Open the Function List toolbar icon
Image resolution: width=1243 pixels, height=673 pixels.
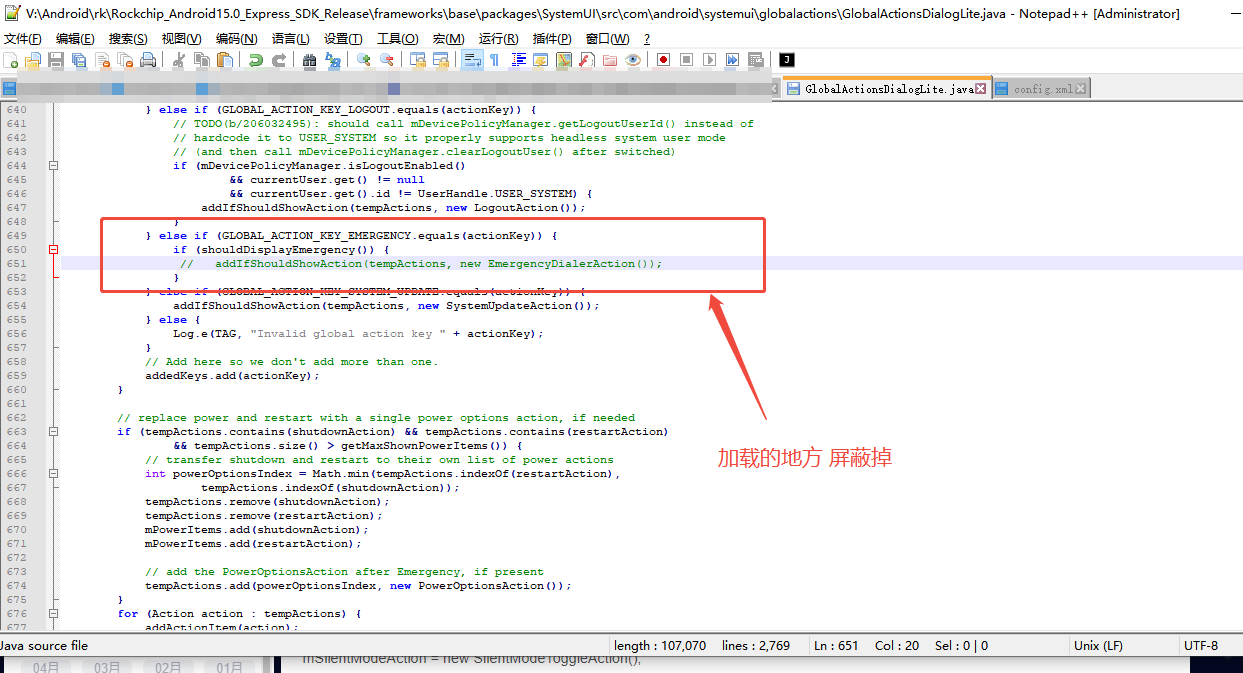pyautogui.click(x=586, y=60)
